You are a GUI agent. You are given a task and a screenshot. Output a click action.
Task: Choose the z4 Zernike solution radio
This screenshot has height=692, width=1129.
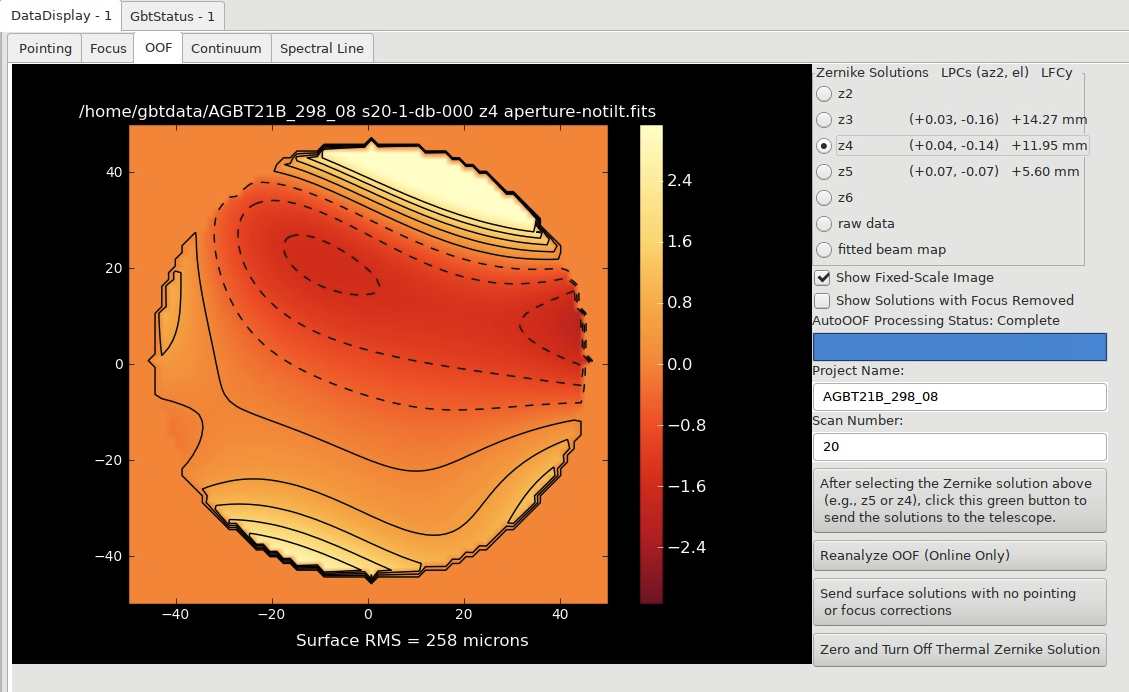tap(824, 145)
